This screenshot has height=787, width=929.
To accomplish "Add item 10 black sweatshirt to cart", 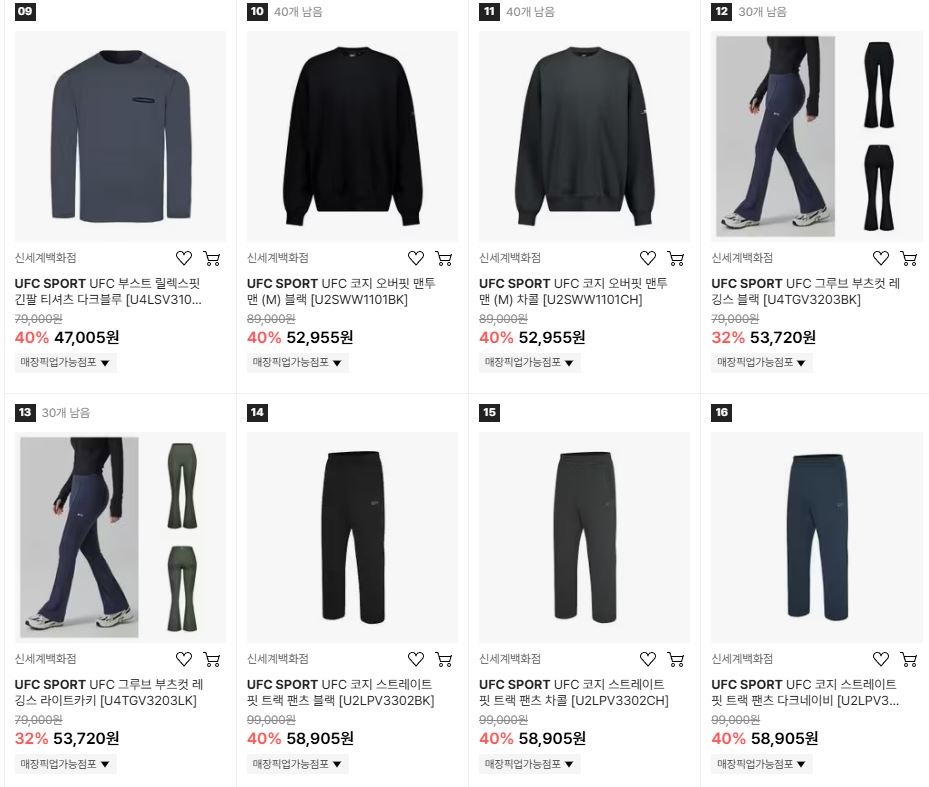I will 444,258.
